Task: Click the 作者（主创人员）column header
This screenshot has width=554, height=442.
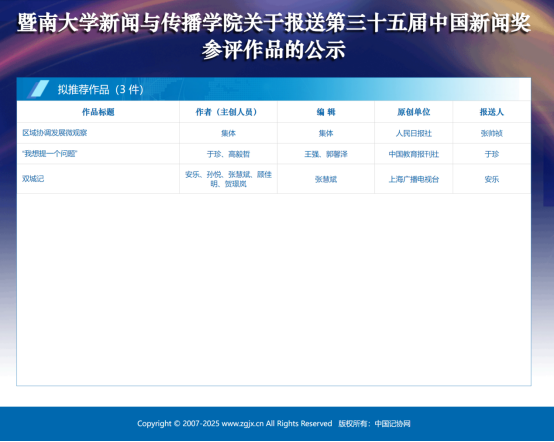Action: 228,112
